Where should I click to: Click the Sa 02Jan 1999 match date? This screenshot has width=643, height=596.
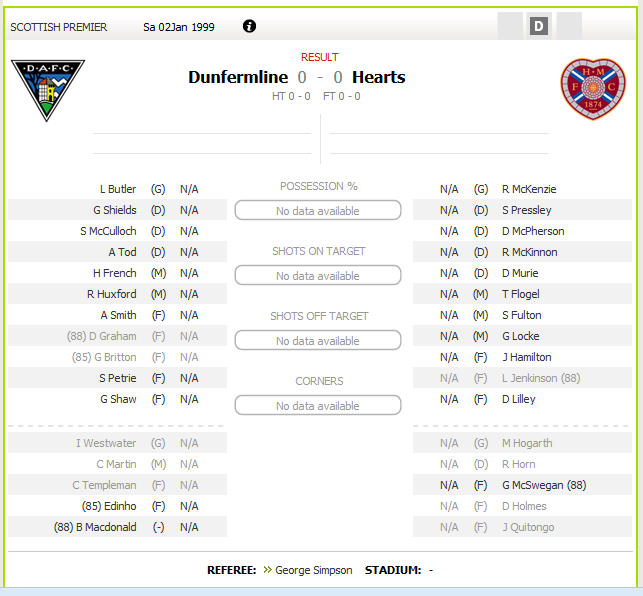pos(179,27)
